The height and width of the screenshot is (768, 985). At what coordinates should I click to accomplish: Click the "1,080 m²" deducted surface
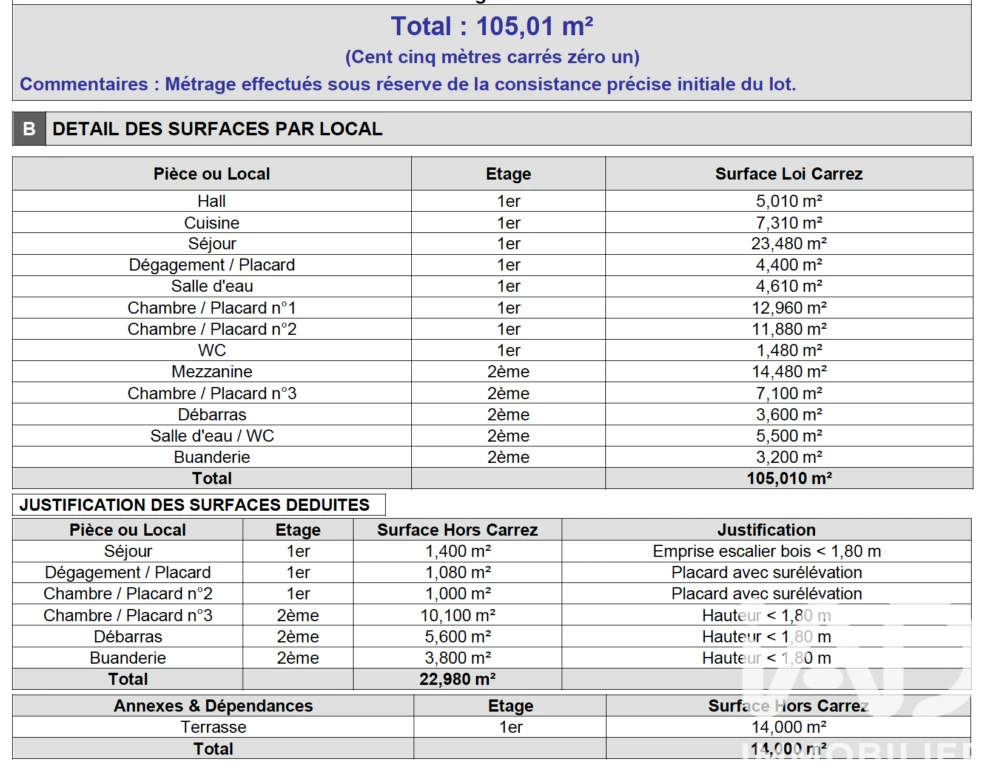pyautogui.click(x=458, y=573)
